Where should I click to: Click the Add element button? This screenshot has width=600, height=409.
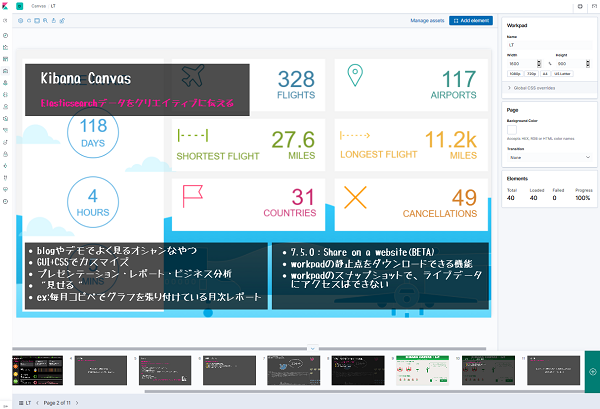click(x=471, y=21)
